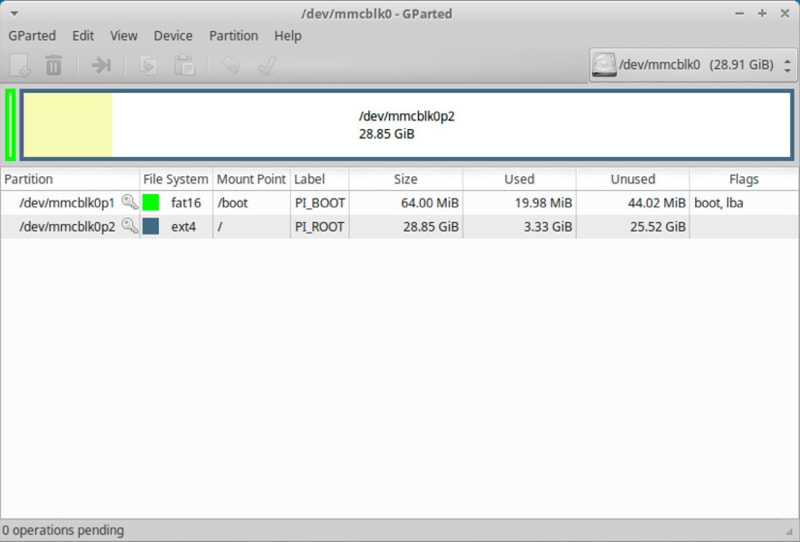800x542 pixels.
Task: Click the PI_BOOT label cell
Action: (x=320, y=203)
